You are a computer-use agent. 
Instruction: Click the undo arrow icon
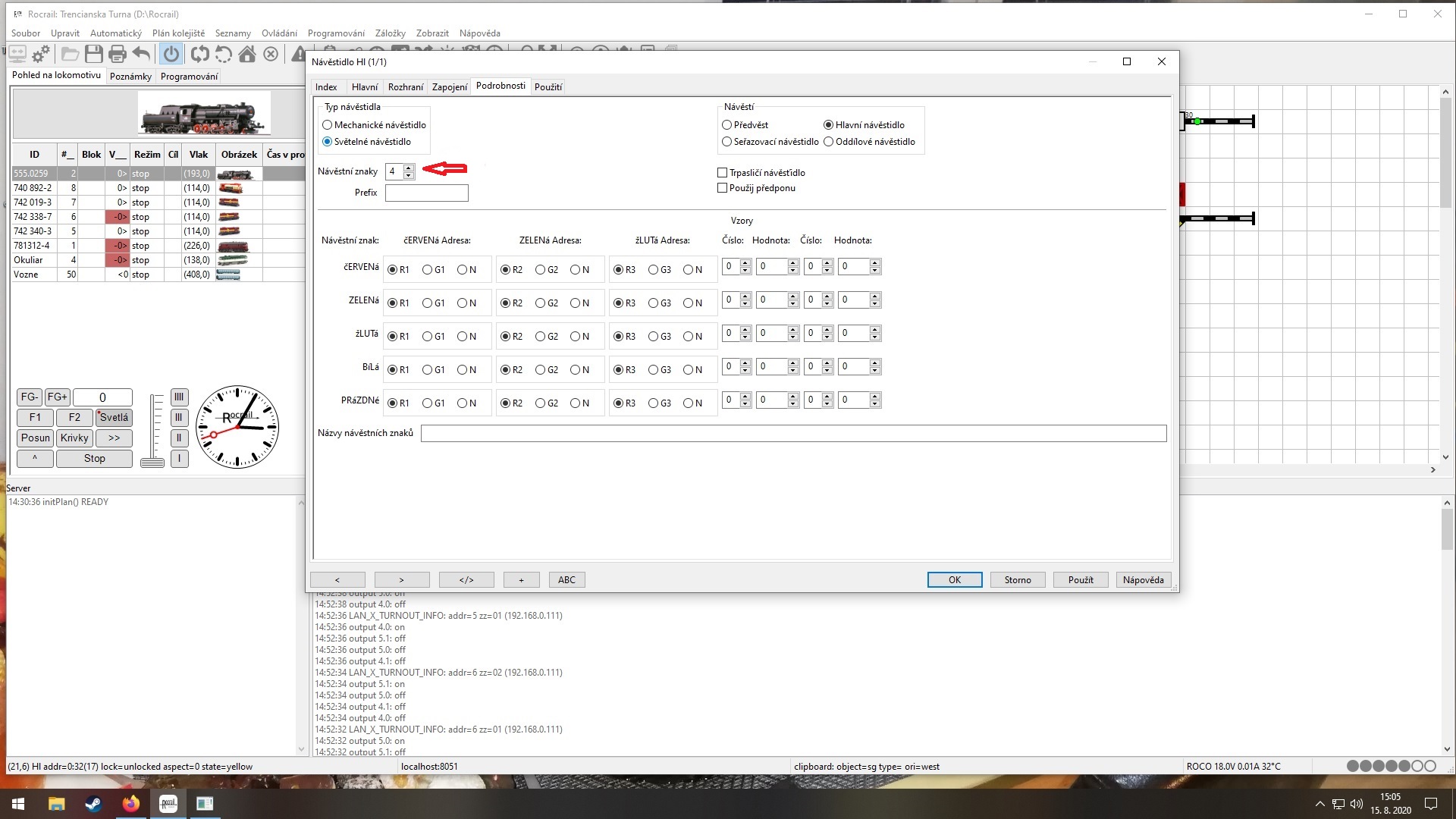(x=141, y=54)
